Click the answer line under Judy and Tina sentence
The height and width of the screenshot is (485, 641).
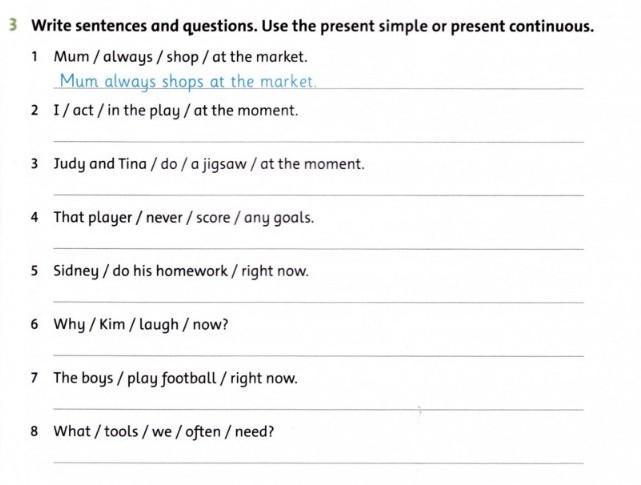318,195
